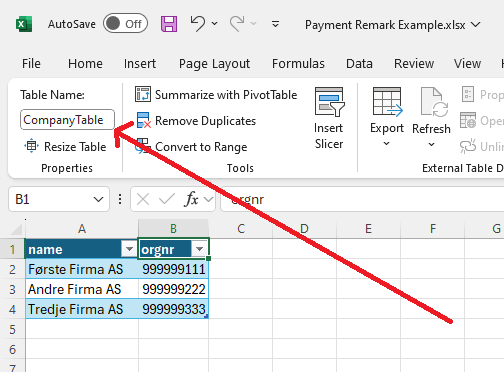
Task: Select cell with 999999333
Action: (173, 309)
